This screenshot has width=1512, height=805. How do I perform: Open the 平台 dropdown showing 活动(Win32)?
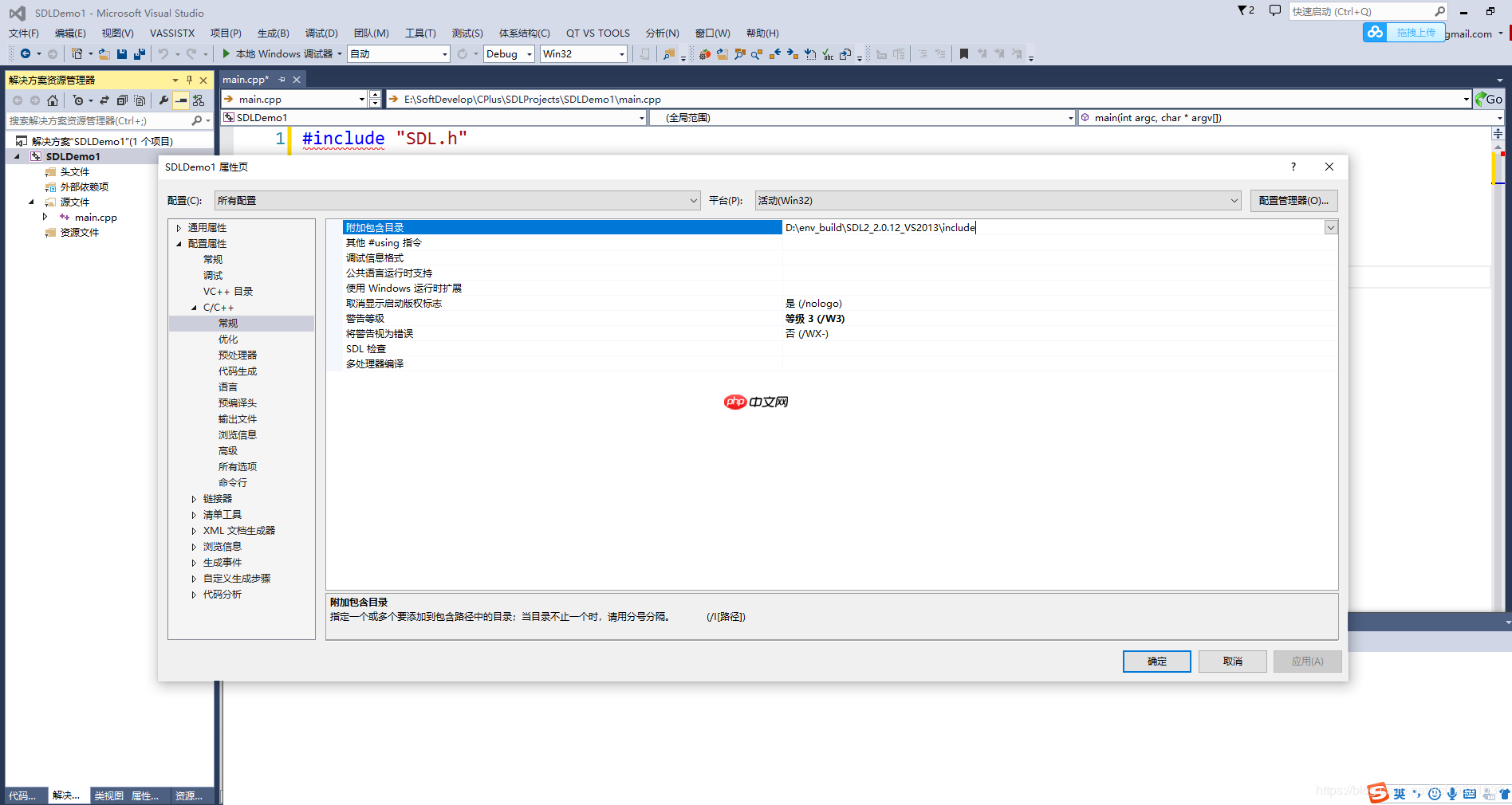pos(1234,200)
